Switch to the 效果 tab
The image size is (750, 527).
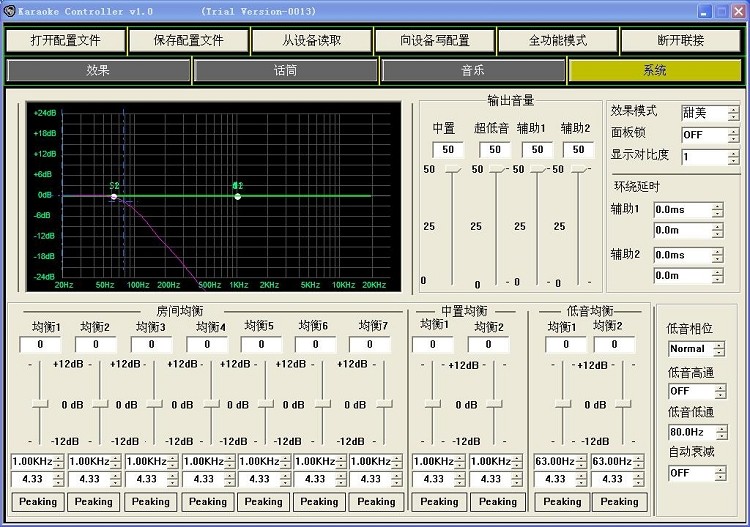(98, 71)
